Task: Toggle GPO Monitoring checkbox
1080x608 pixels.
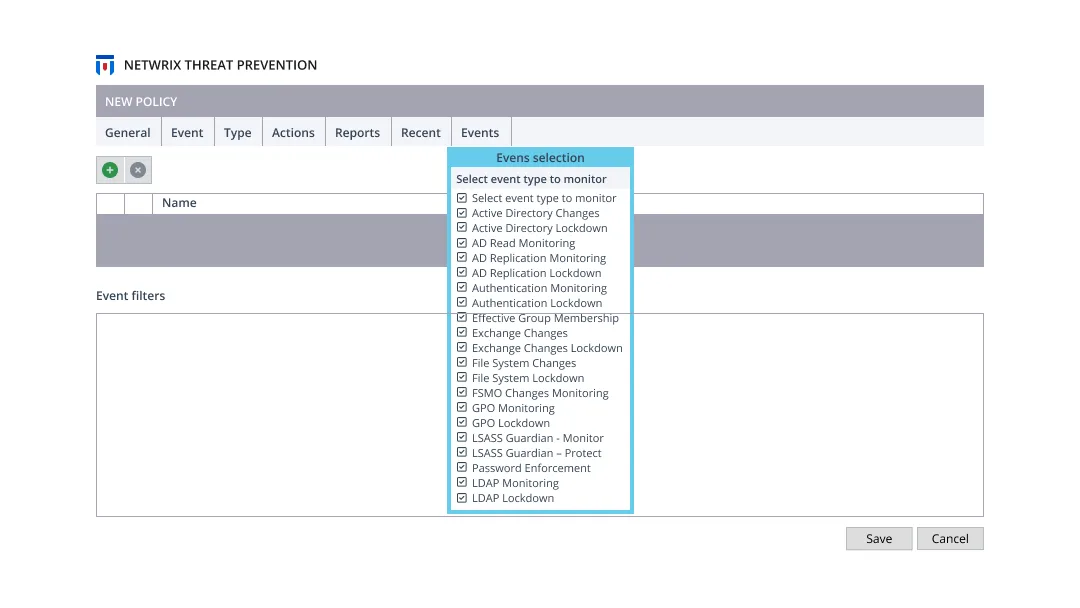Action: click(x=461, y=408)
